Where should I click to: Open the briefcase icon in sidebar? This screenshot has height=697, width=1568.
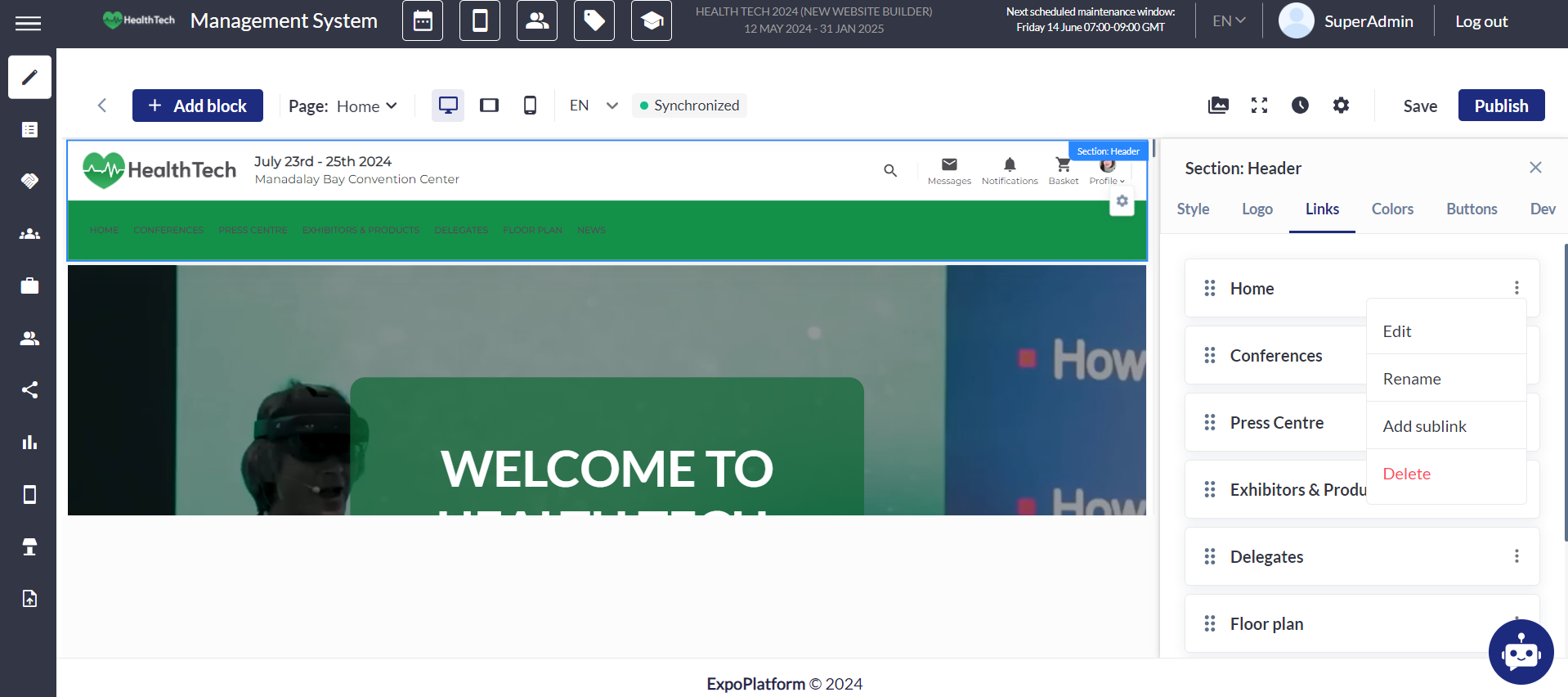tap(29, 286)
